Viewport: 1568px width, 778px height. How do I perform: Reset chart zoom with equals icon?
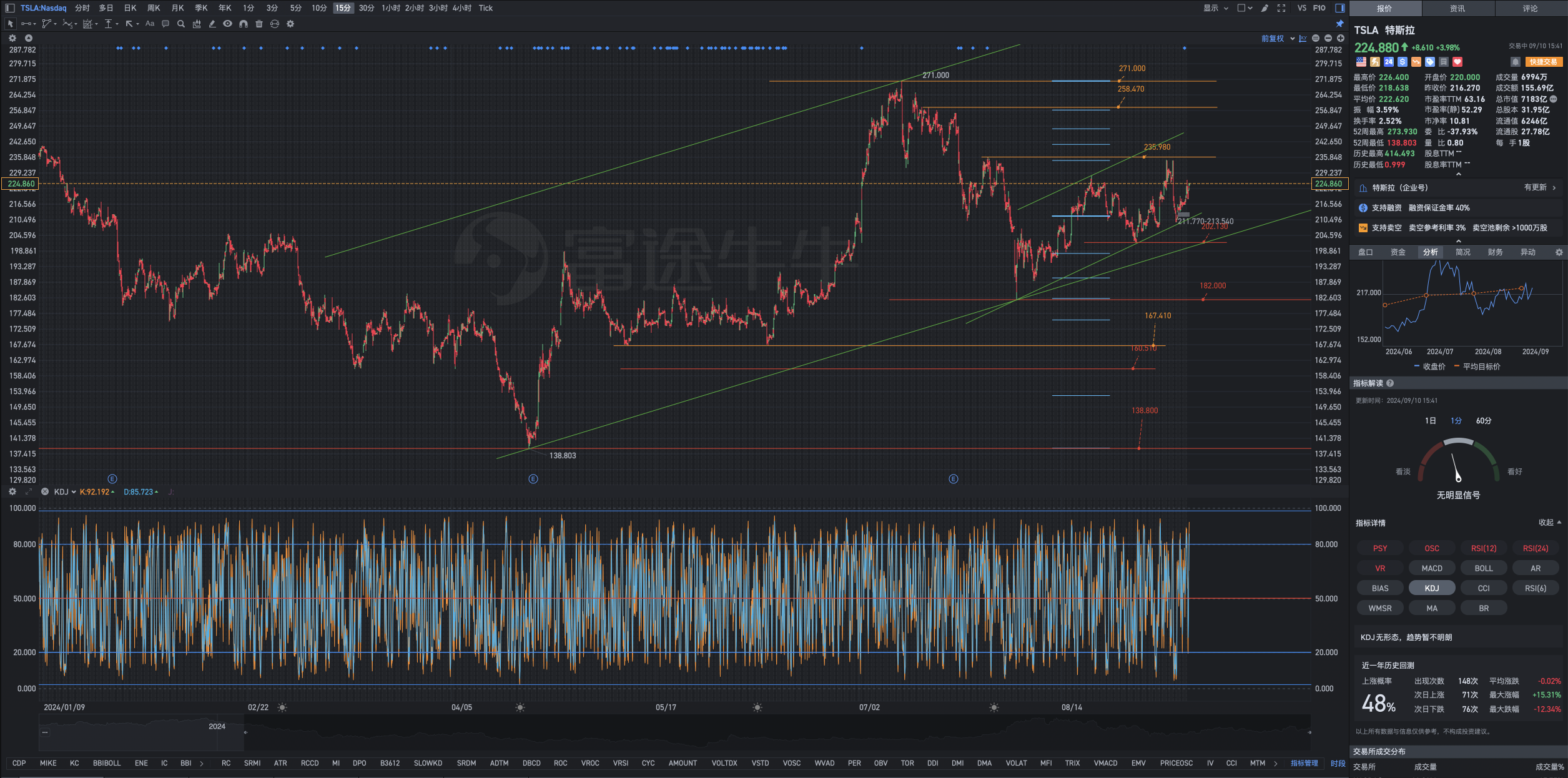[1316, 39]
